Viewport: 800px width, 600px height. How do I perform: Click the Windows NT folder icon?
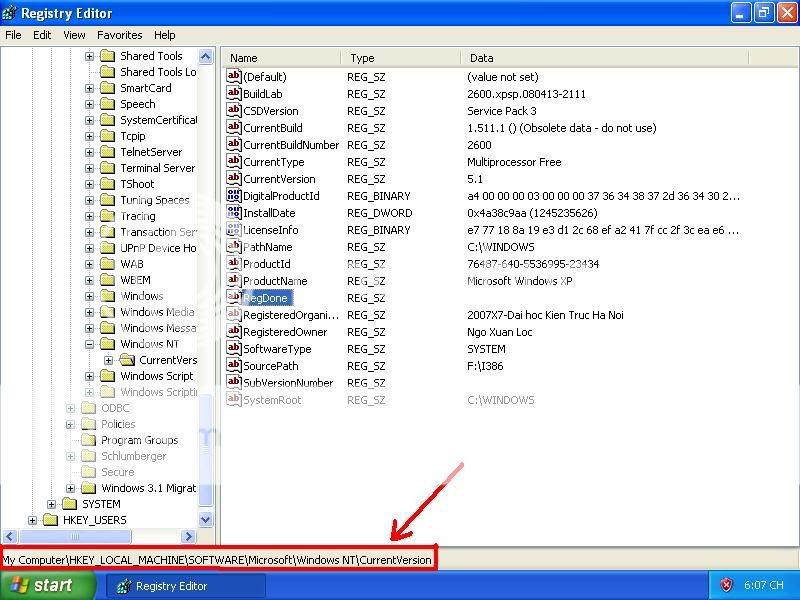click(108, 344)
